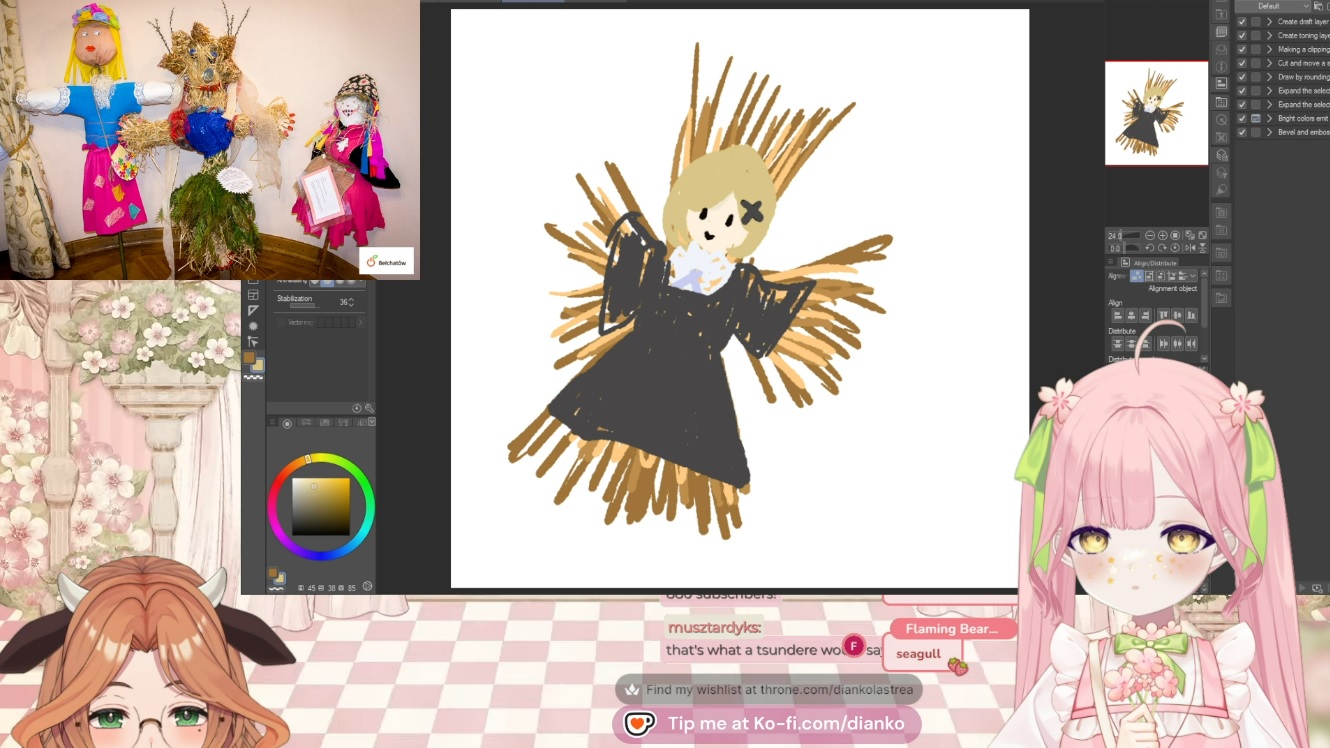Flip the canvas vertically in Navigator
Viewport: 1330px width, 748px height.
click(x=1201, y=247)
